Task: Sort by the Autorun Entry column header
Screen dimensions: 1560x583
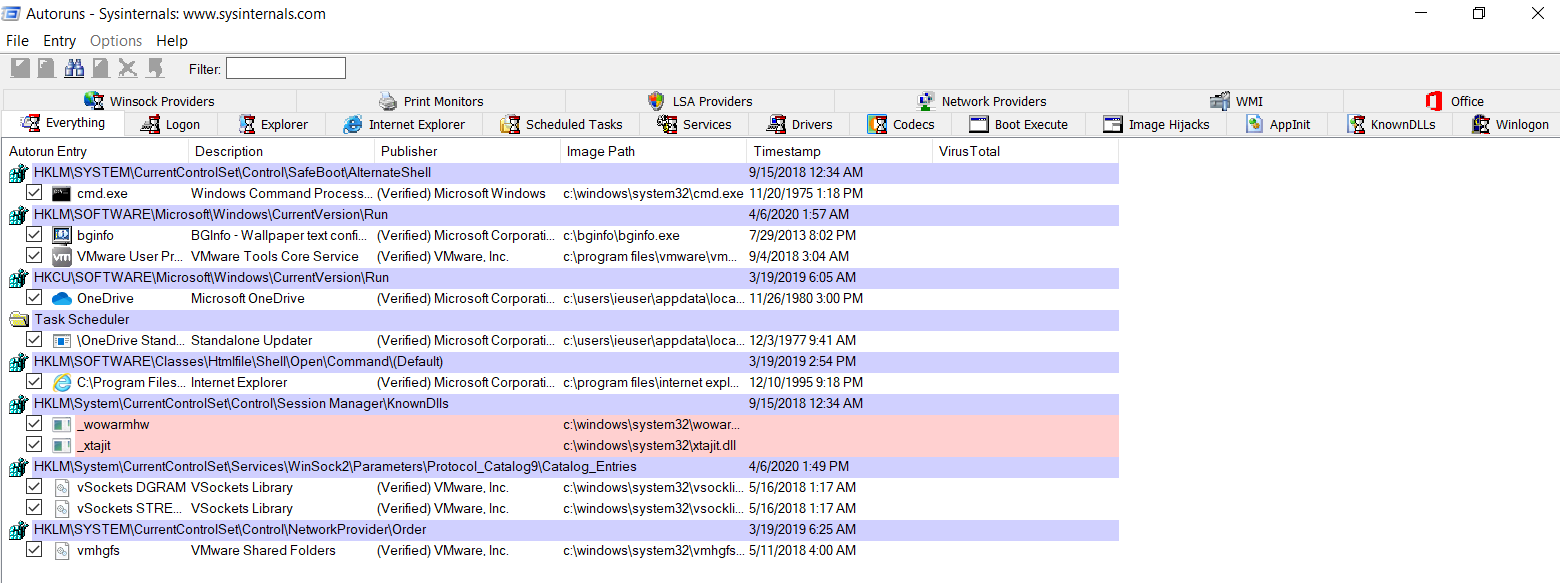Action: pos(95,151)
